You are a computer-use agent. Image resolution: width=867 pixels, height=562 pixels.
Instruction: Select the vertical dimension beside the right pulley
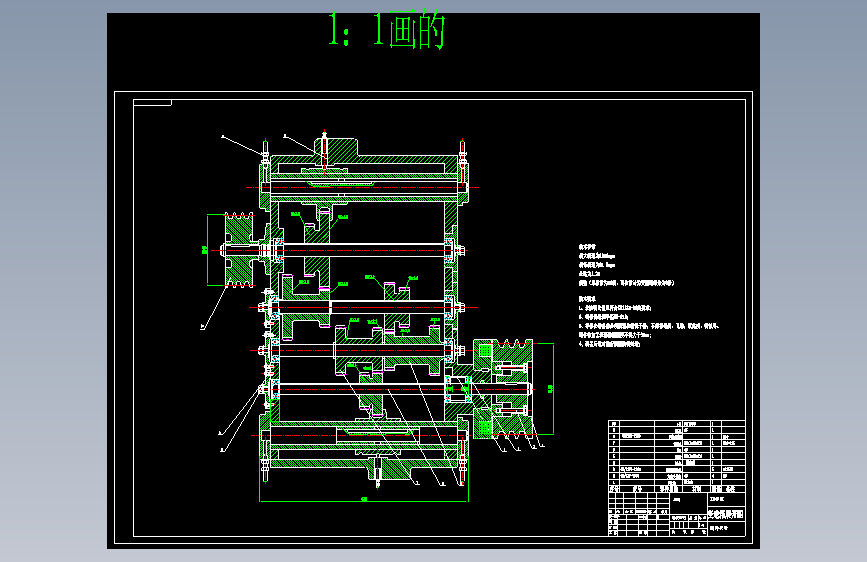pyautogui.click(x=551, y=389)
